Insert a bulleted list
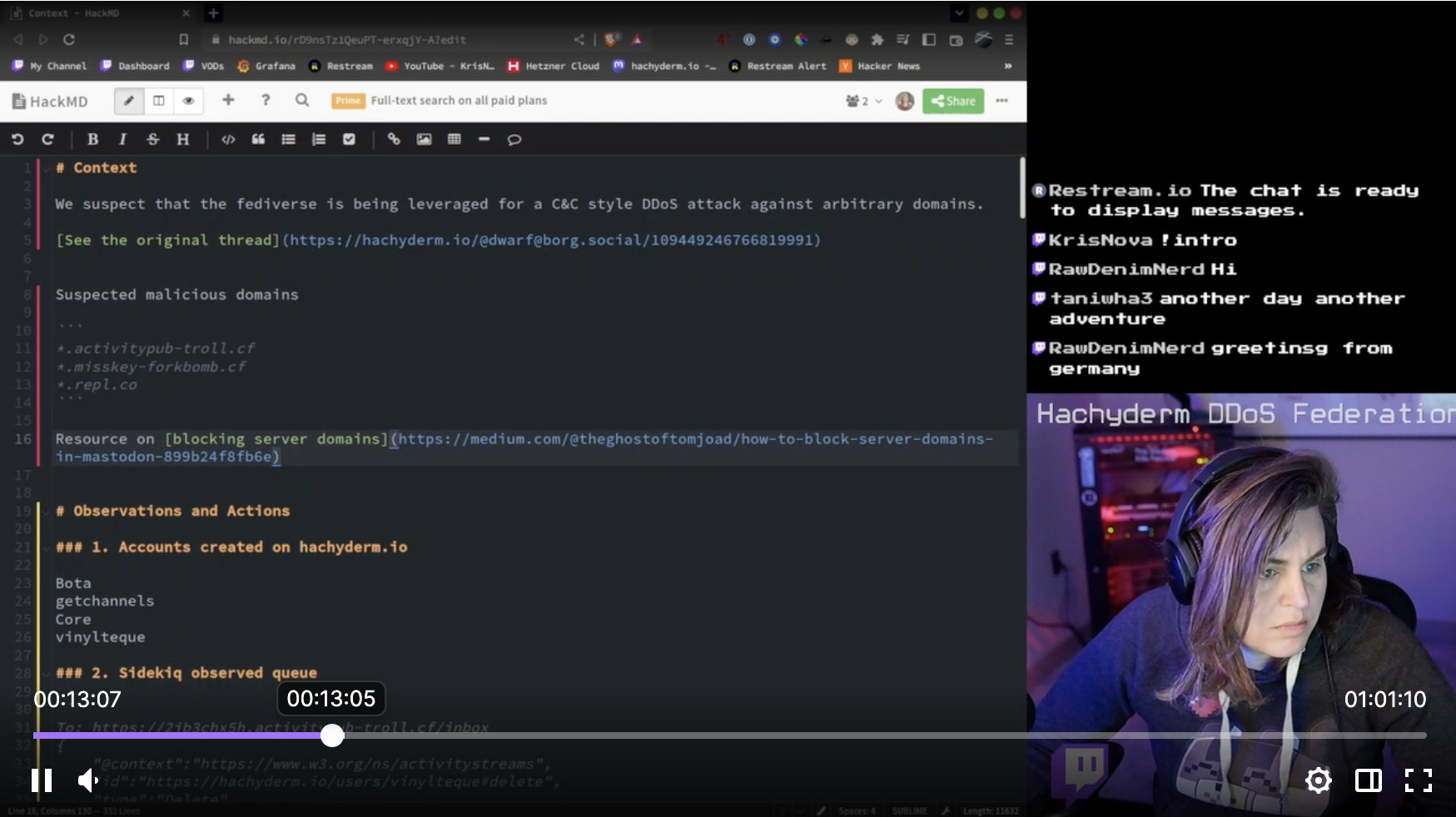 click(288, 140)
